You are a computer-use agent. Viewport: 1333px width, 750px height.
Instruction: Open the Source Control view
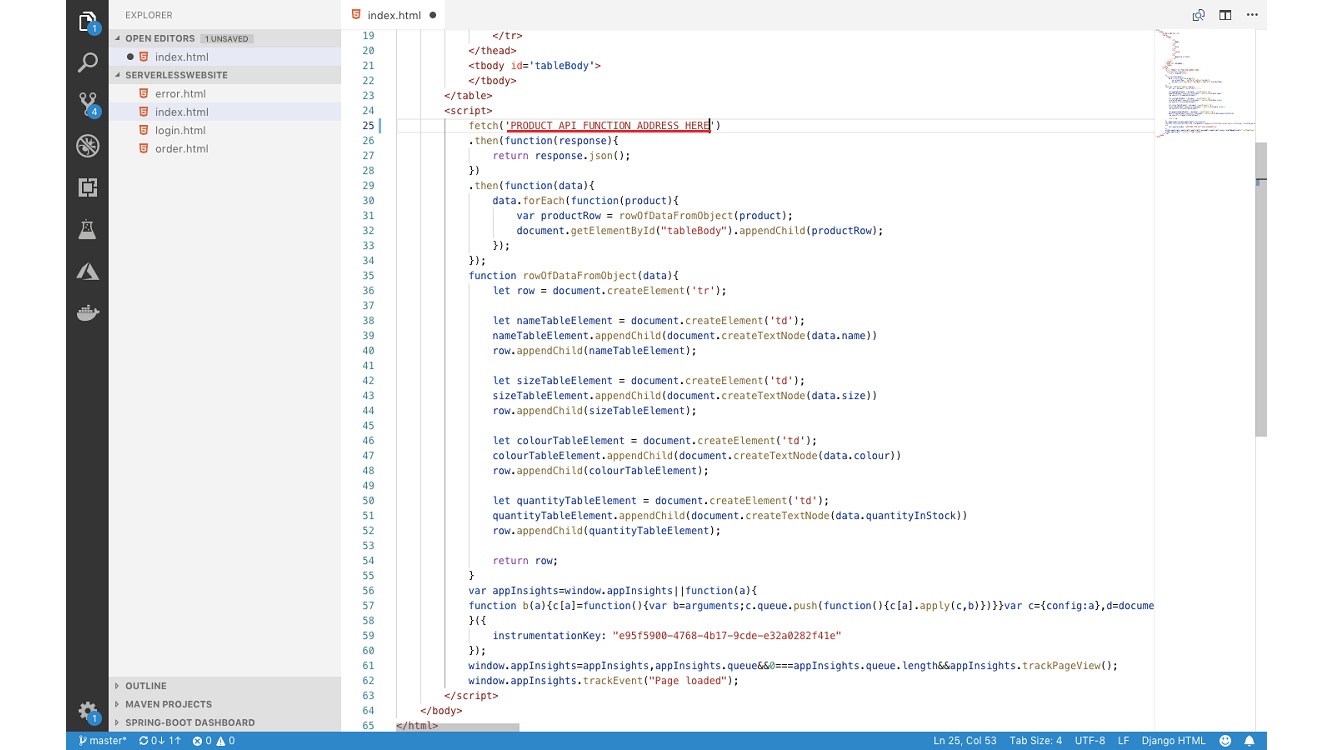(87, 104)
